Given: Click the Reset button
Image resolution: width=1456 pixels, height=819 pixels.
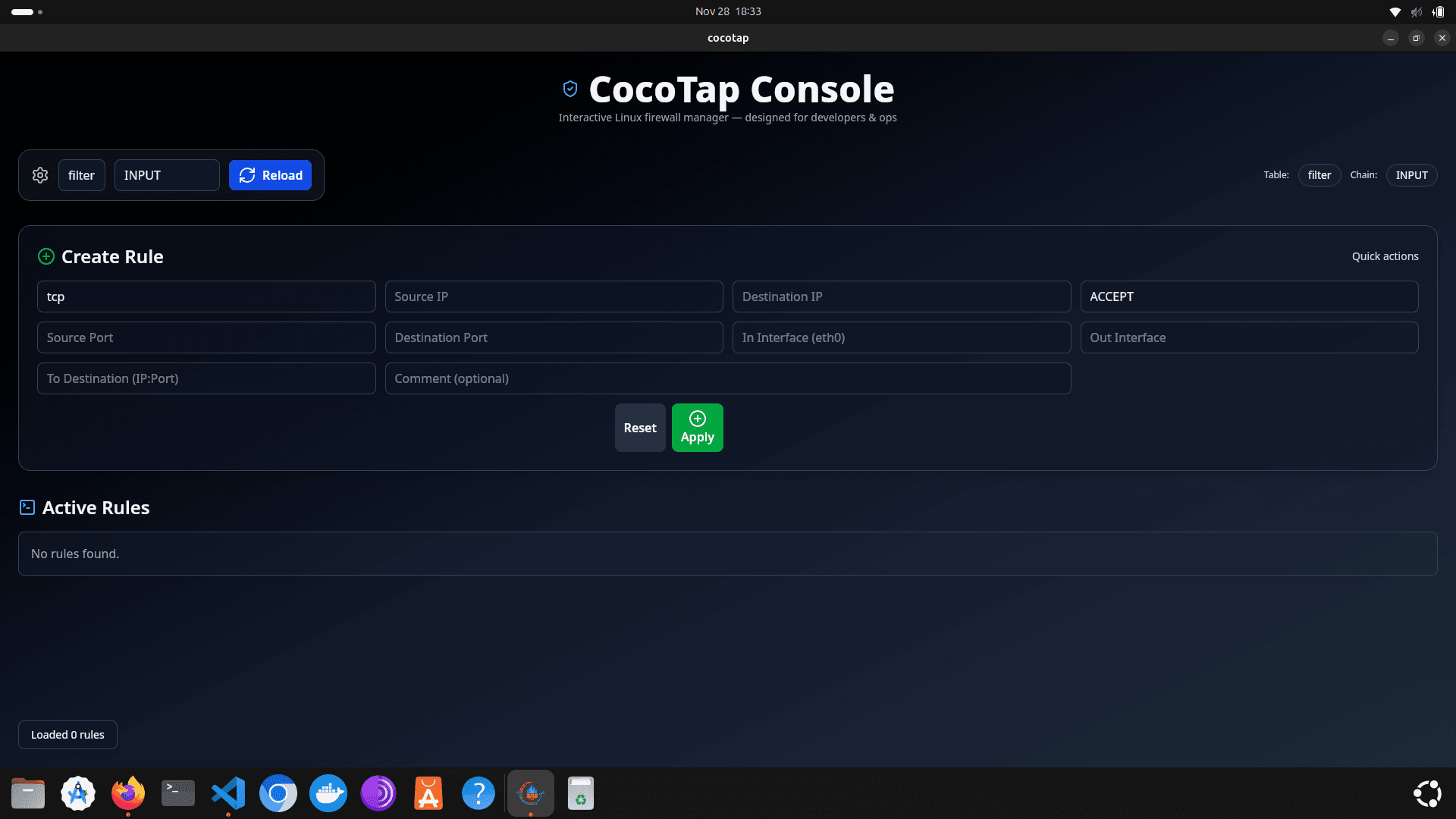Looking at the screenshot, I should (x=640, y=428).
